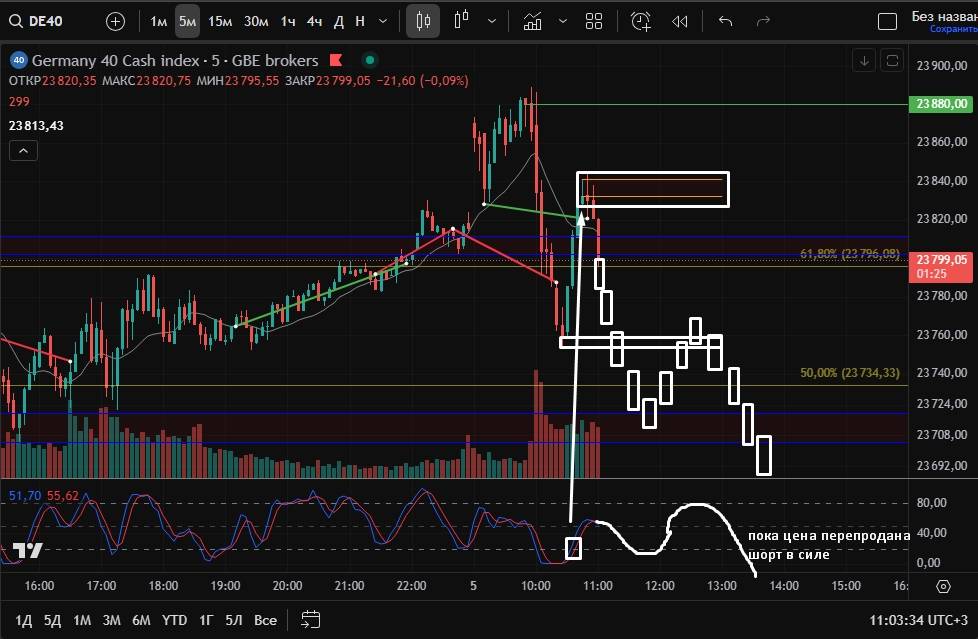Image resolution: width=978 pixels, height=639 pixels.
Task: Toggle the fullscreen layout square icon
Action: coord(886,21)
